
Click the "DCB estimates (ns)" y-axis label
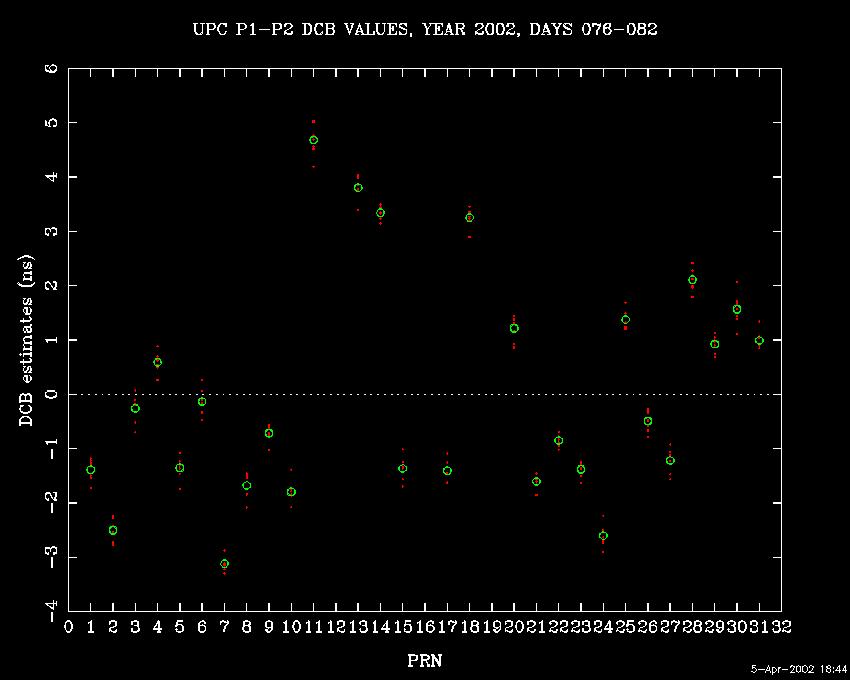(x=26, y=341)
